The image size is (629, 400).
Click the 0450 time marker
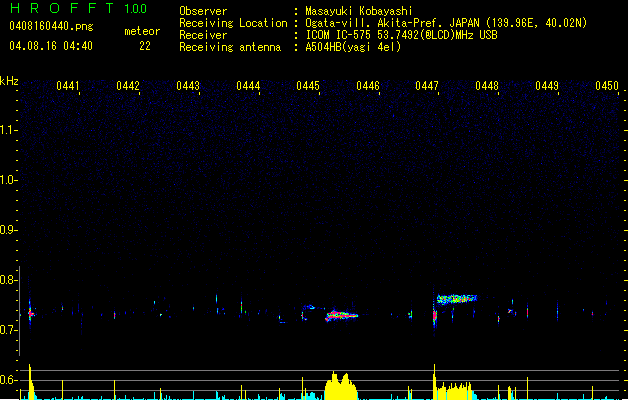(607, 86)
